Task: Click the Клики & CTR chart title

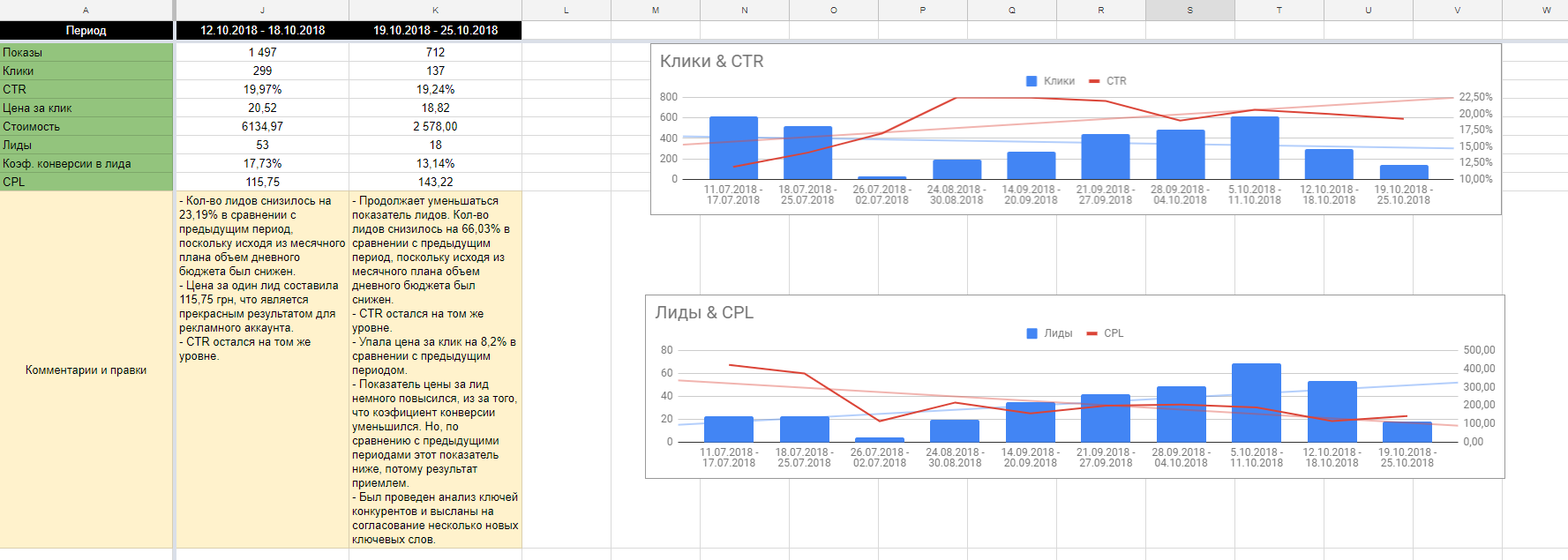Action: coord(711,62)
